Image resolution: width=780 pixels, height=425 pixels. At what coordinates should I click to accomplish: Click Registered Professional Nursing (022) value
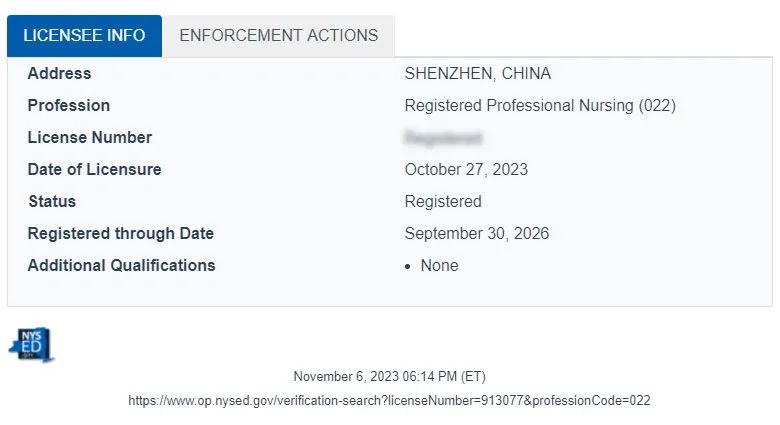click(x=540, y=106)
